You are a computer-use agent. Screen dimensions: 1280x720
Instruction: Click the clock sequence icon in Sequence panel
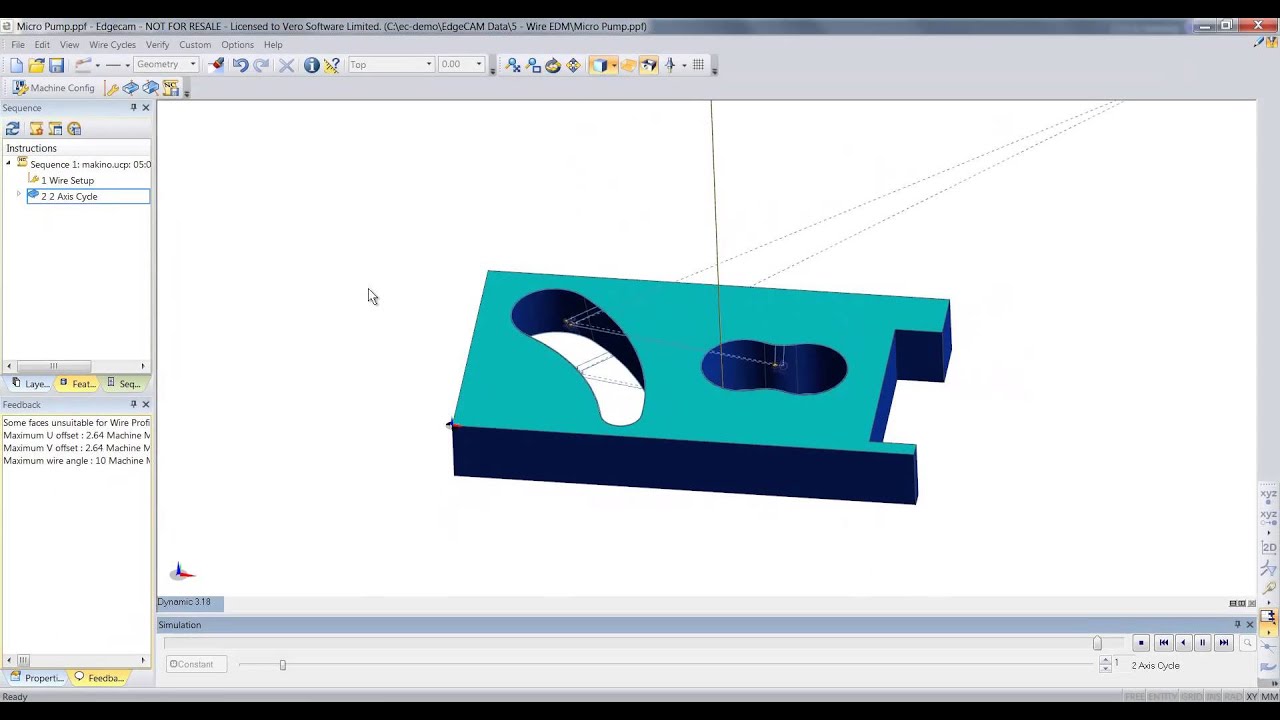click(74, 129)
